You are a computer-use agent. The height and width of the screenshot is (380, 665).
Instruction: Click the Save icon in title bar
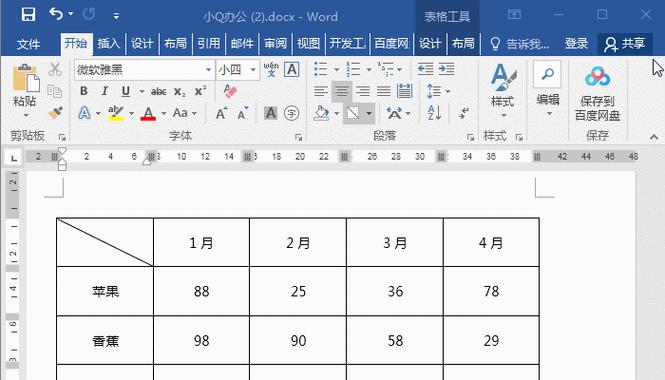point(28,15)
